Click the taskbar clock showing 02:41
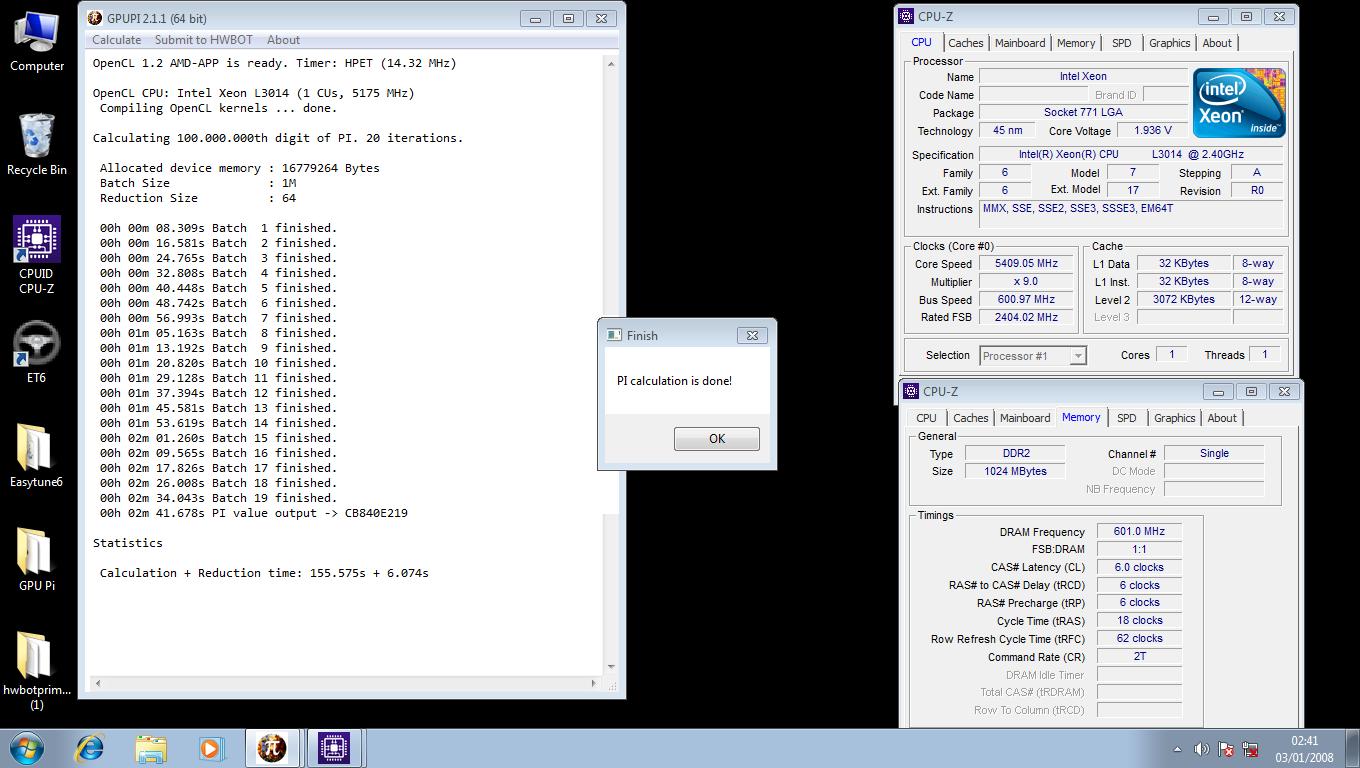 pos(1304,748)
